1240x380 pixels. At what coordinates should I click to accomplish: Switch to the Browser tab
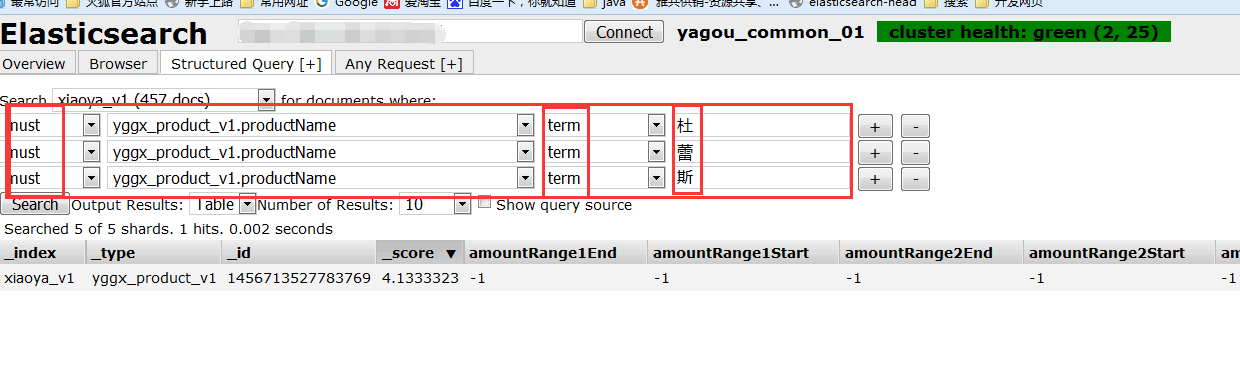click(x=118, y=63)
